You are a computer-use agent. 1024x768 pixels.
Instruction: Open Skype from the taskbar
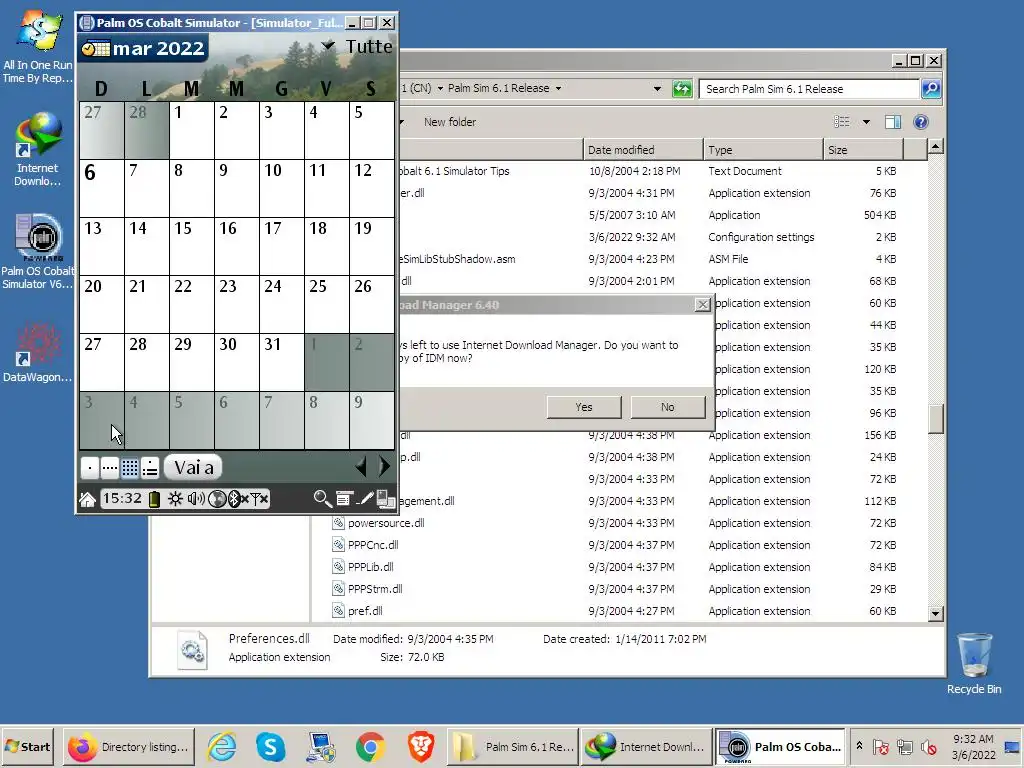coord(270,747)
